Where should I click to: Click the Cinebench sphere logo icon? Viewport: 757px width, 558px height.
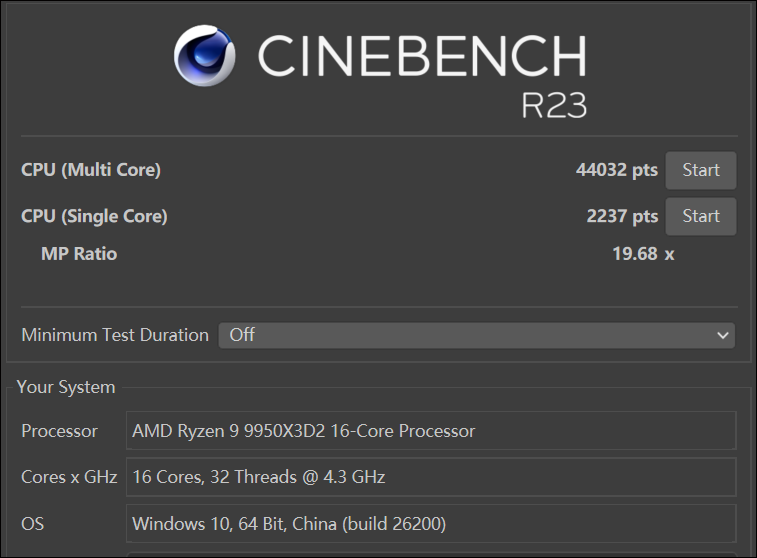205,56
